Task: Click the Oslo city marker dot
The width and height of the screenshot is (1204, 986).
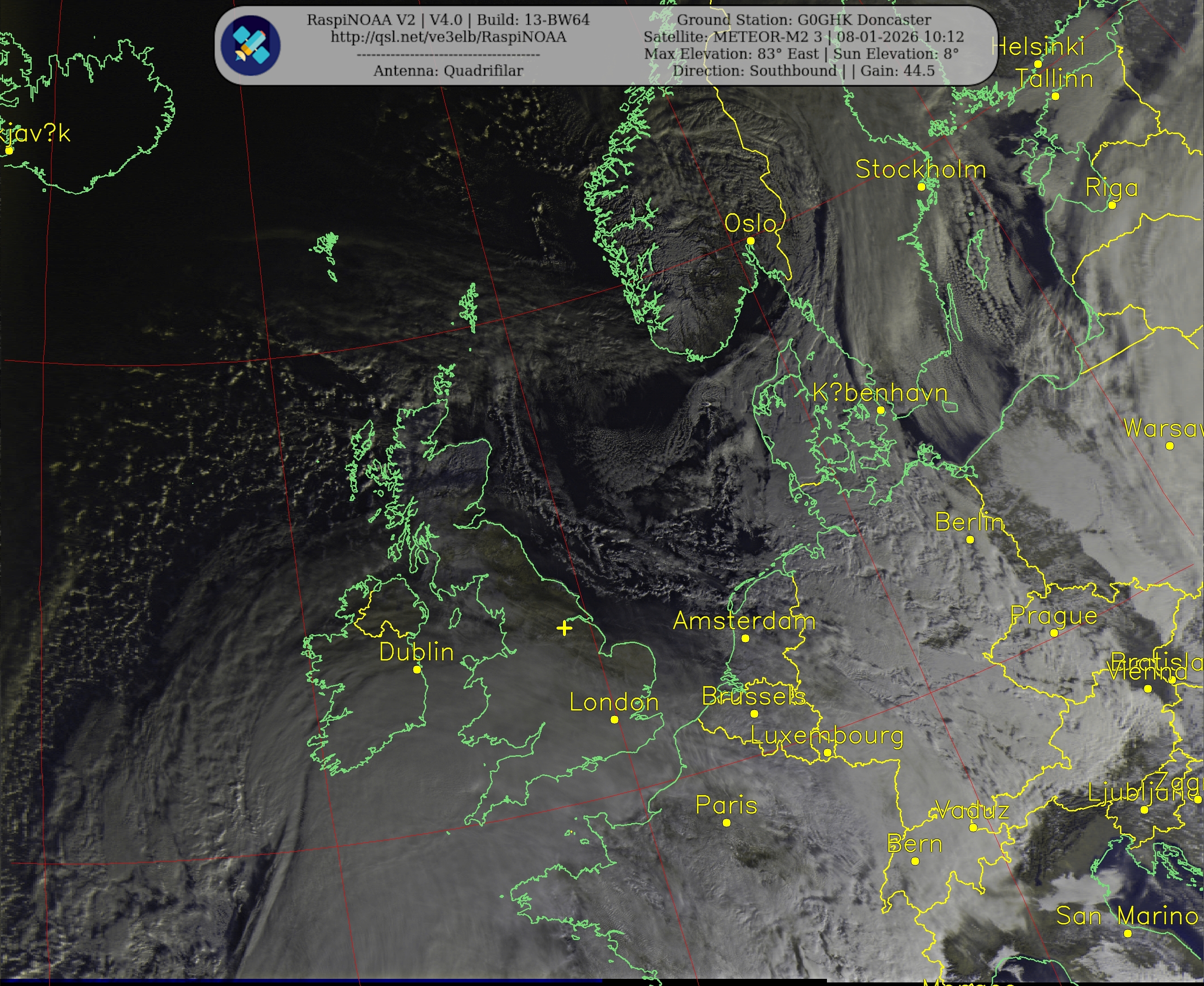Action: pos(750,241)
